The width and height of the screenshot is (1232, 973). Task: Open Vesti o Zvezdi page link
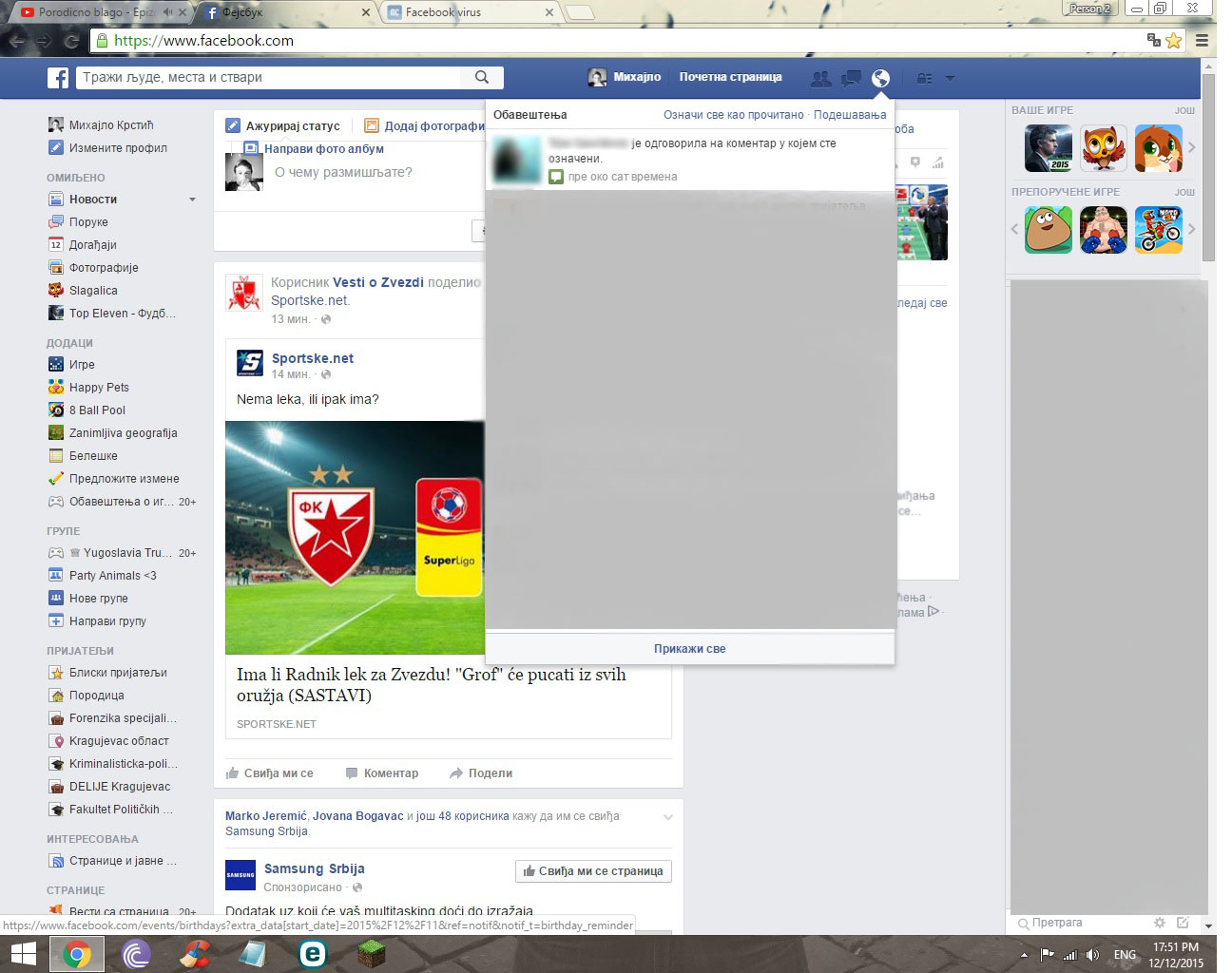point(378,282)
